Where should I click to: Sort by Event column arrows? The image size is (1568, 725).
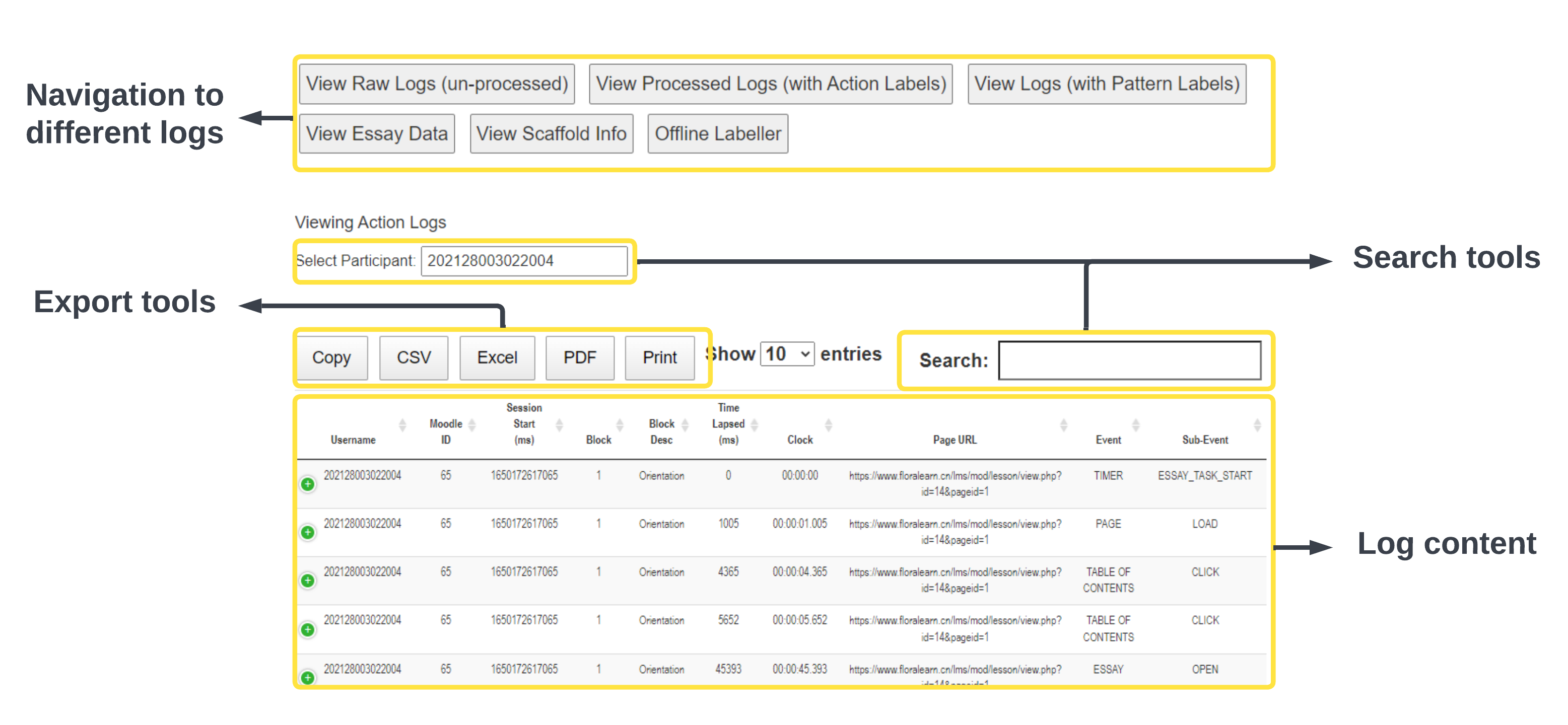click(x=1136, y=424)
